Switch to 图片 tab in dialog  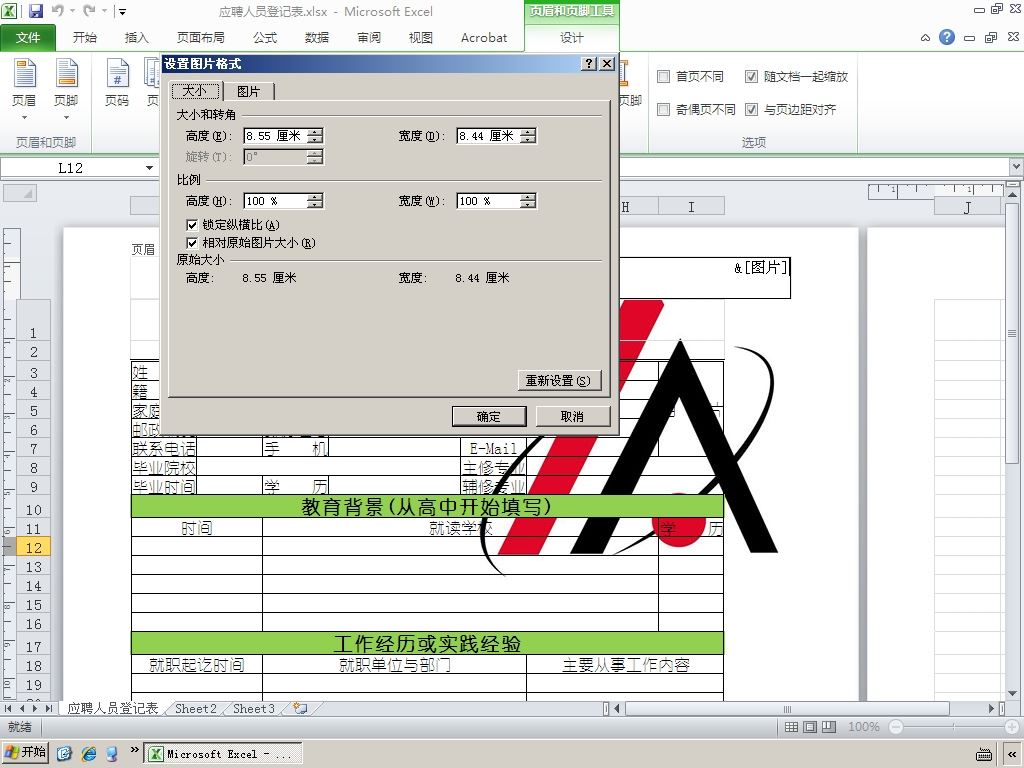tap(248, 91)
